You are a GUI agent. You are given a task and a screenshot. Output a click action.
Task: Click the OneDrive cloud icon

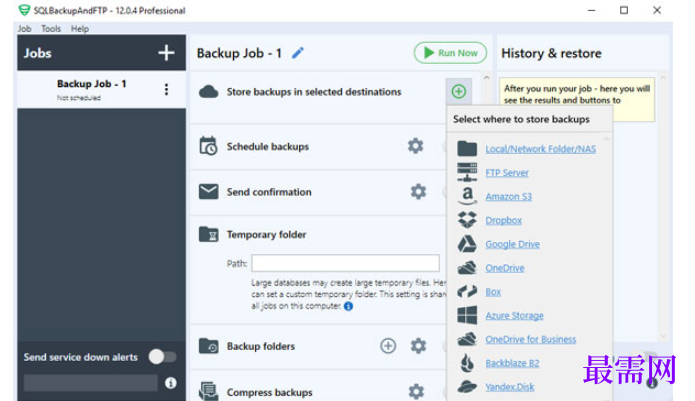pos(467,268)
